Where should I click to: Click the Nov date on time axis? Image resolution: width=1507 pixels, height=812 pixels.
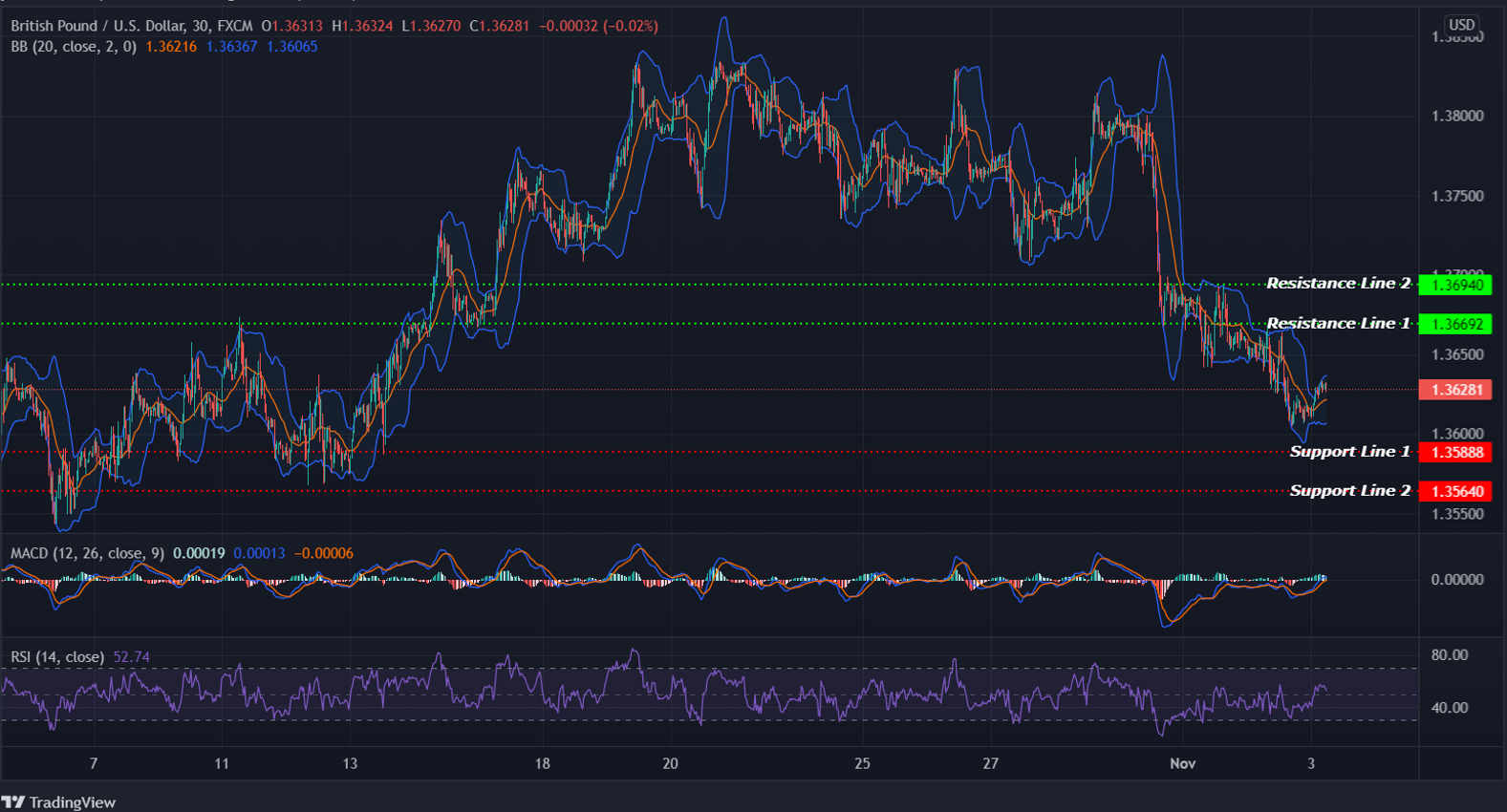(1183, 763)
